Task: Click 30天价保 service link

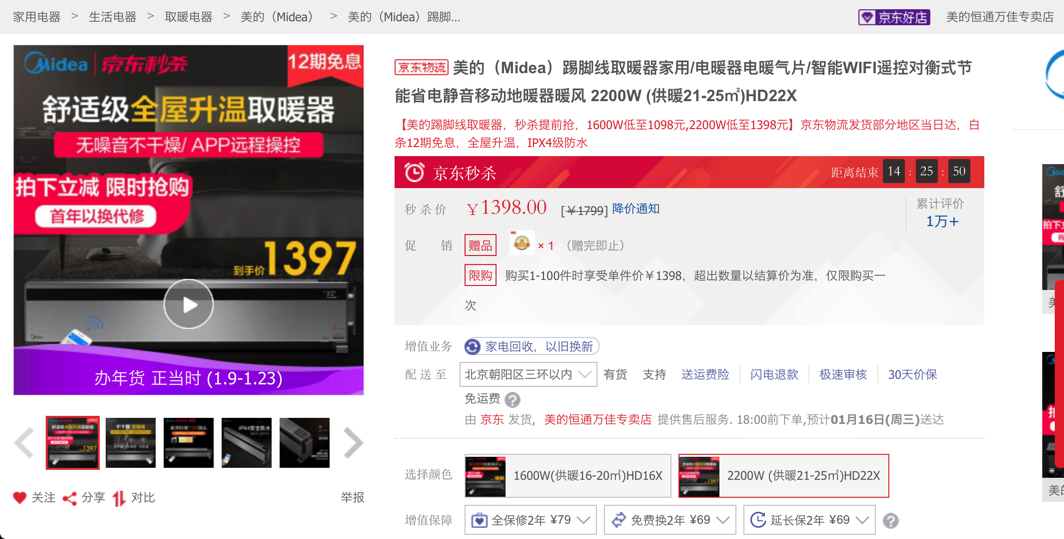Action: 913,374
